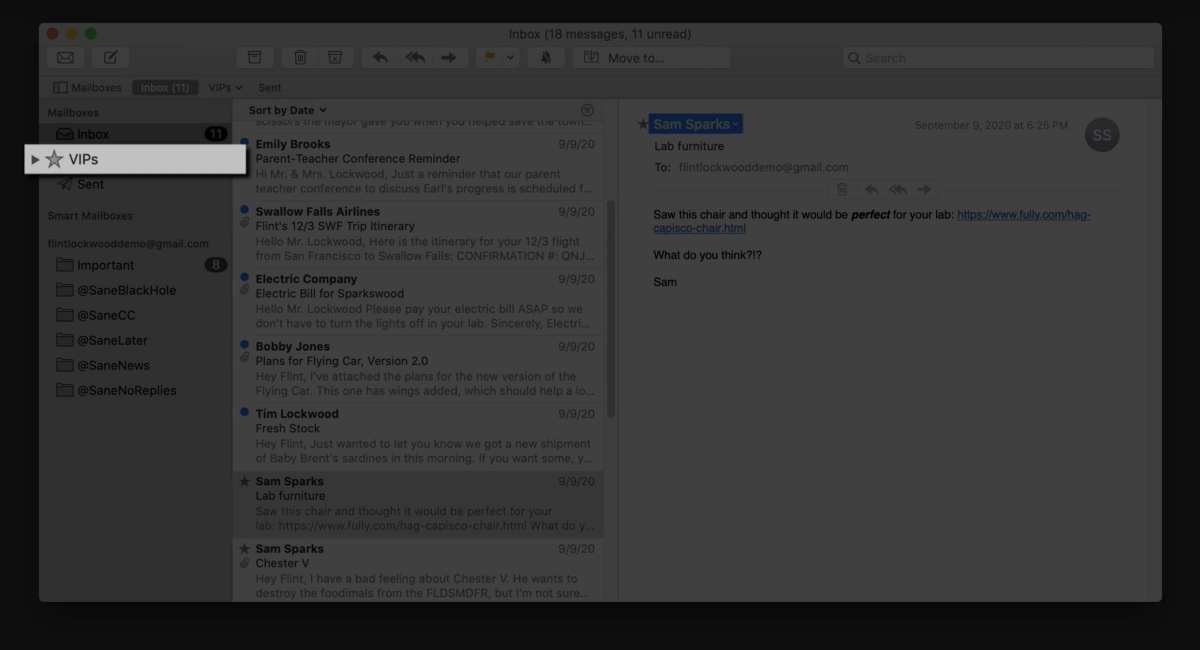Click the SS contact avatar

coord(1102,135)
